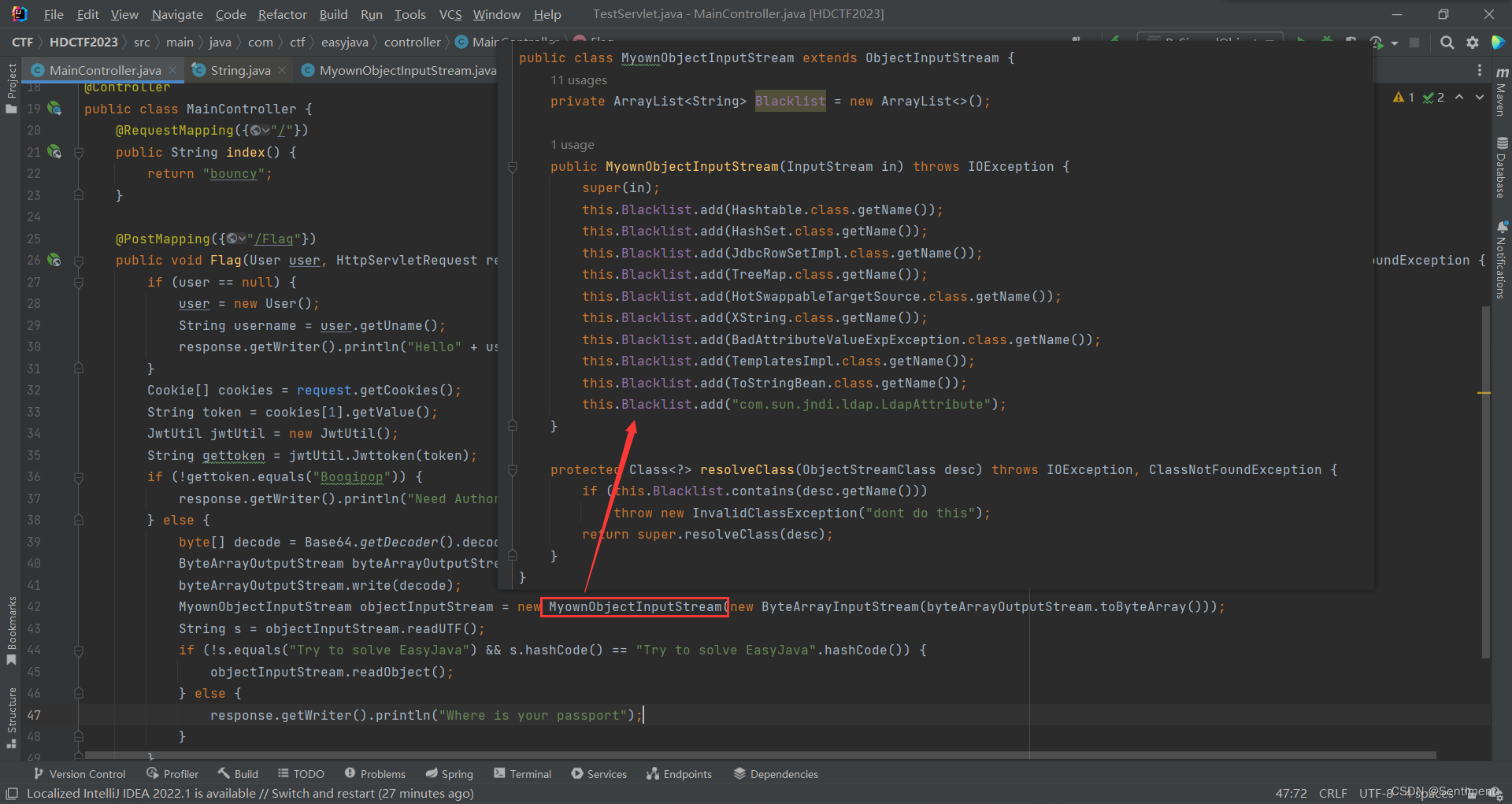Open IDE settings gear icon
This screenshot has height=804, width=1512.
[1472, 43]
